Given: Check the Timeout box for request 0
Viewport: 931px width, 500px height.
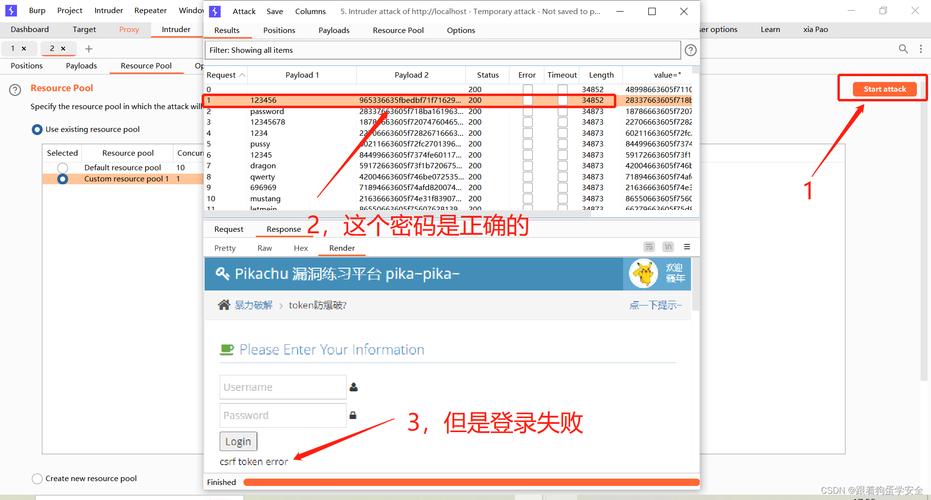Looking at the screenshot, I should click(x=562, y=89).
